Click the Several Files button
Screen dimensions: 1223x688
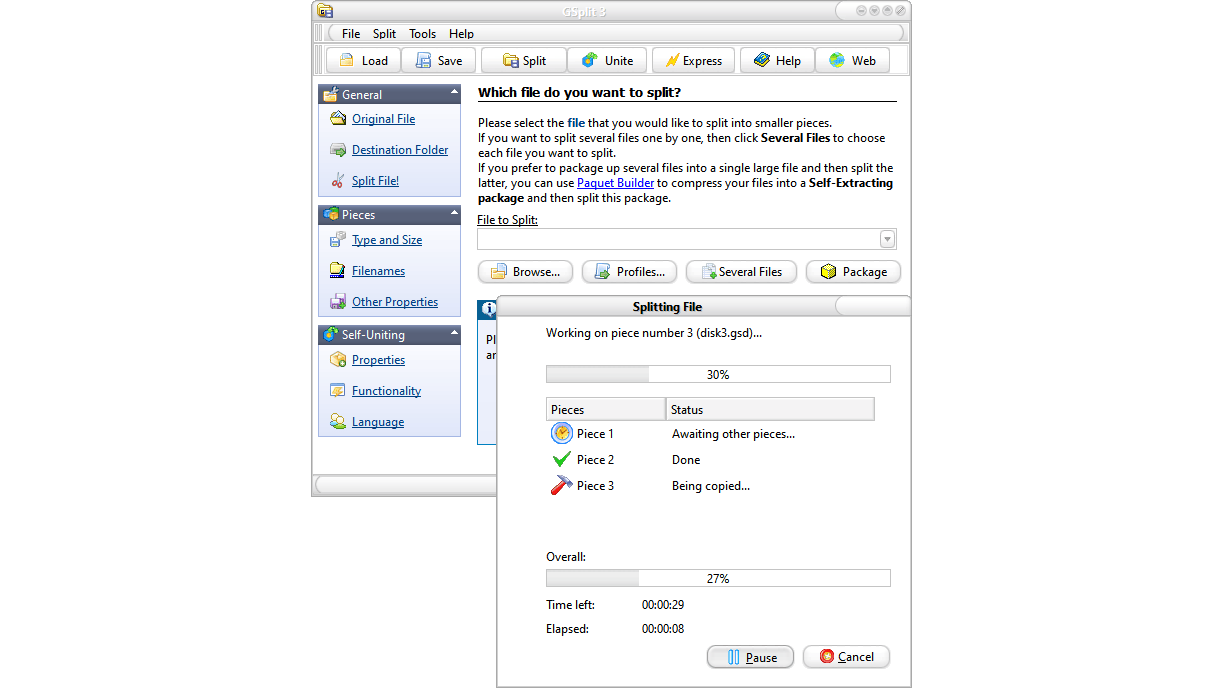(741, 272)
